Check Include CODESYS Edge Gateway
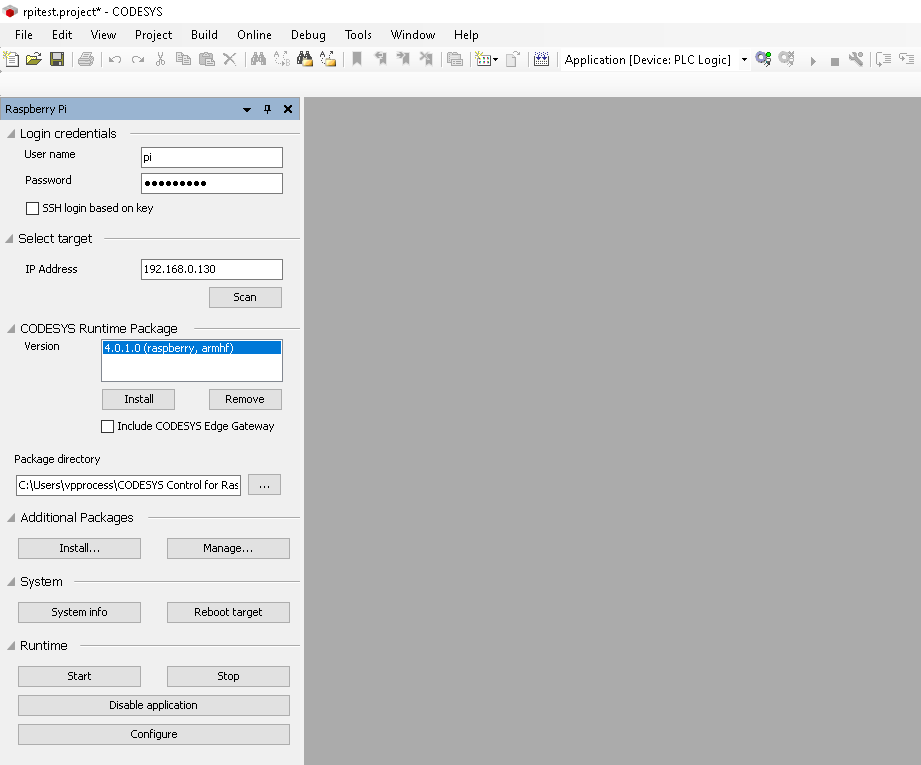The image size is (921, 765). pos(107,426)
